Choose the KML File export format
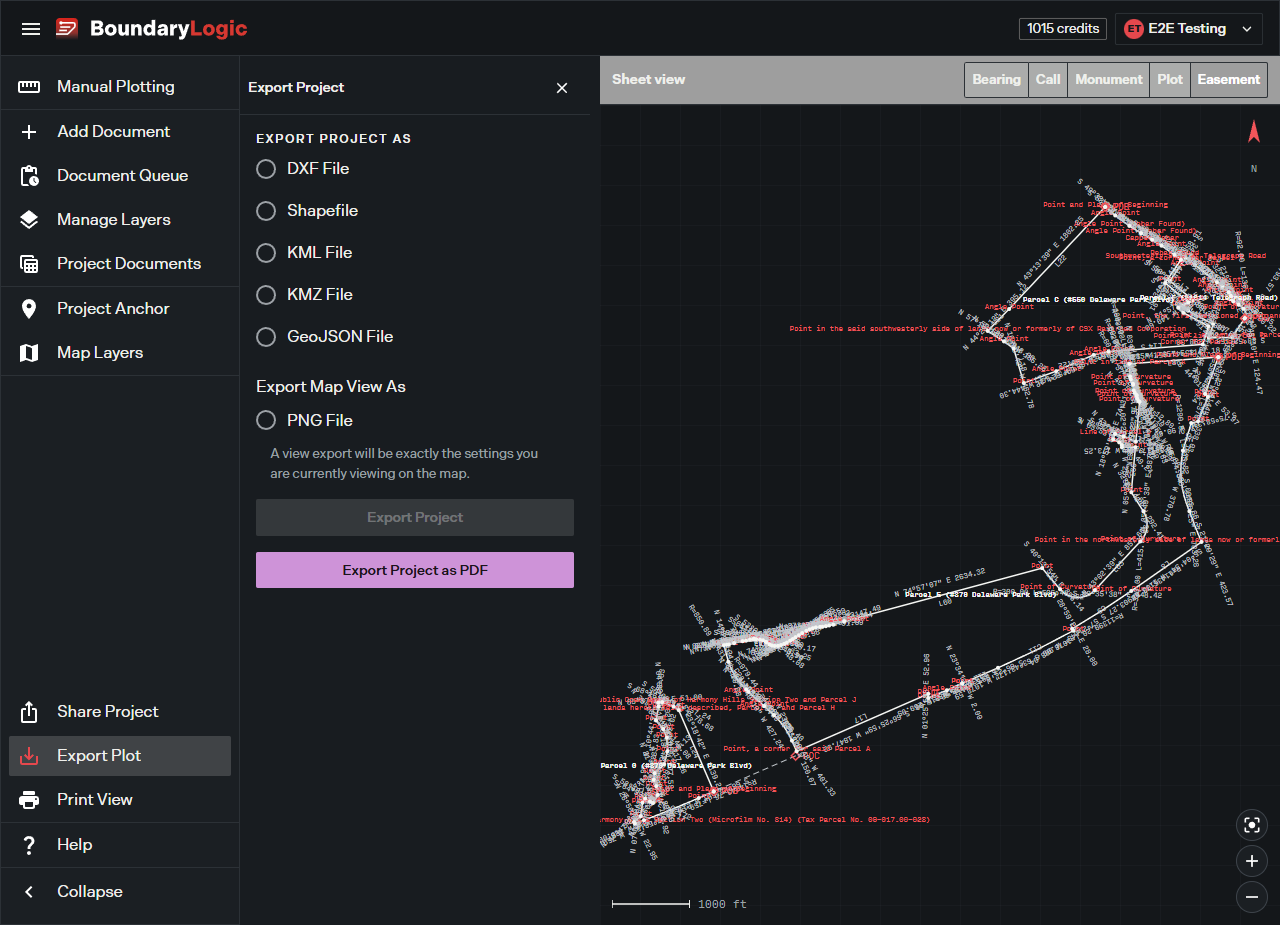Viewport: 1280px width, 925px height. click(266, 253)
